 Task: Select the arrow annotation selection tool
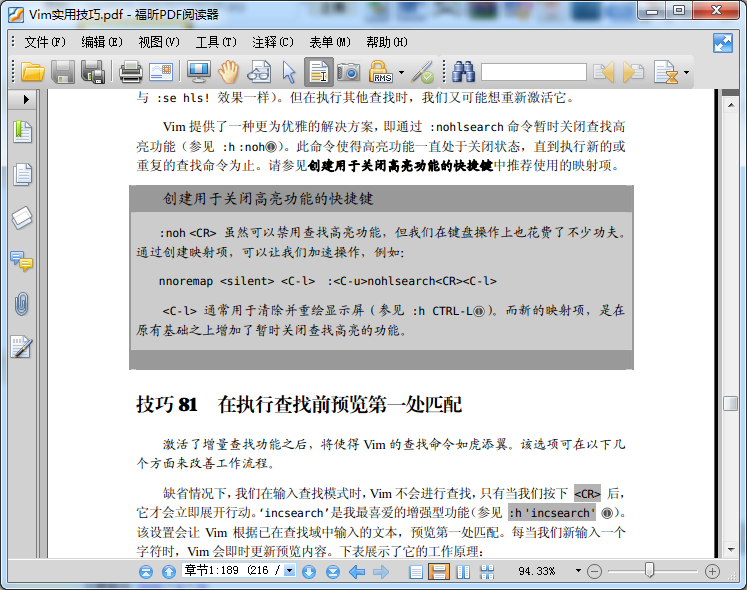(289, 72)
